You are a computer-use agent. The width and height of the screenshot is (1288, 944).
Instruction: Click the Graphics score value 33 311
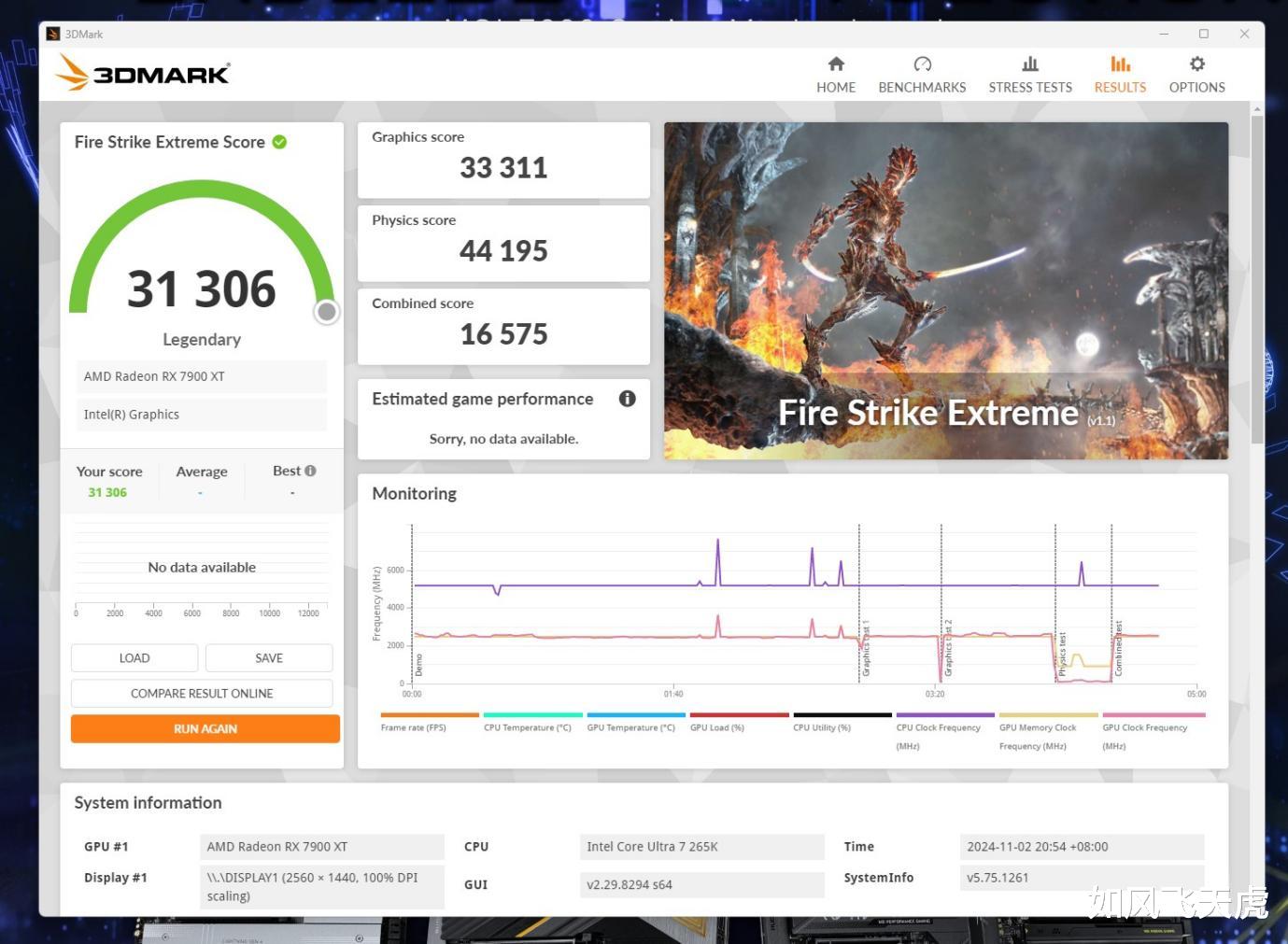503,168
